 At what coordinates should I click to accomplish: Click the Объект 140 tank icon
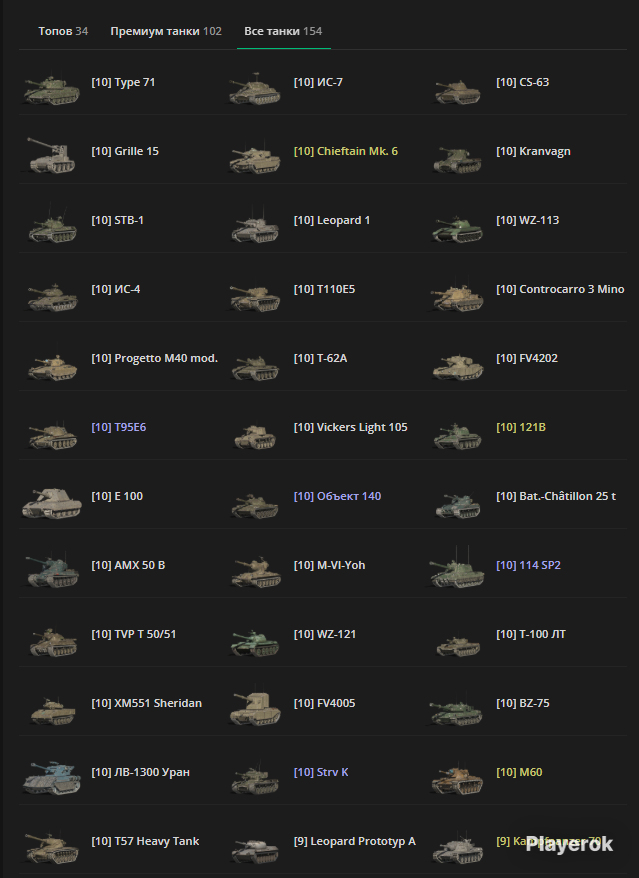[255, 505]
